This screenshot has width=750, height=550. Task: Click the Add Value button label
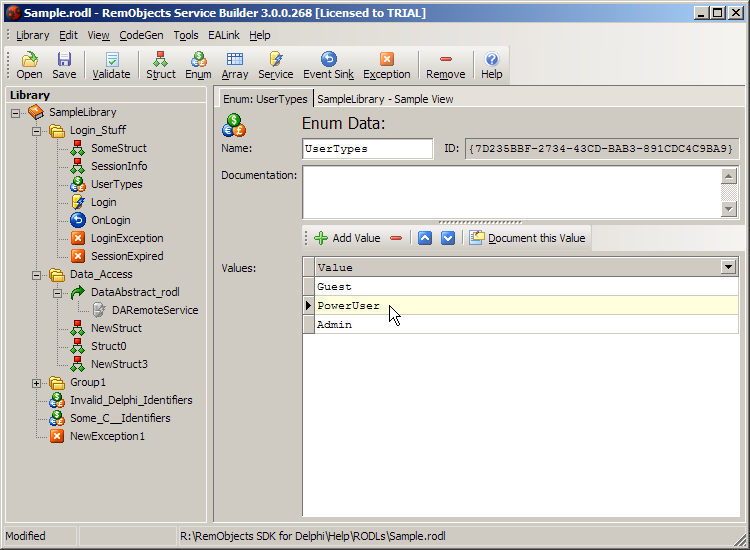click(356, 238)
